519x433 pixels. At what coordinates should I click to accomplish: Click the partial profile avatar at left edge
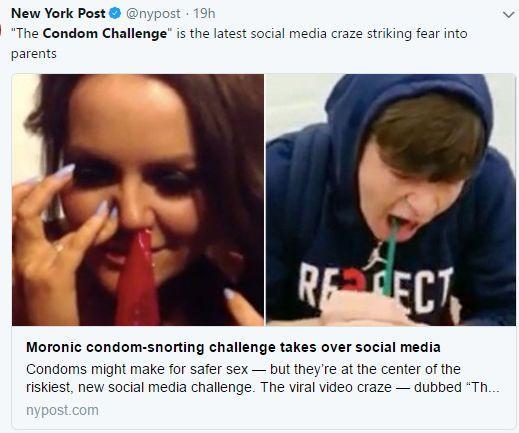tap(1, 30)
